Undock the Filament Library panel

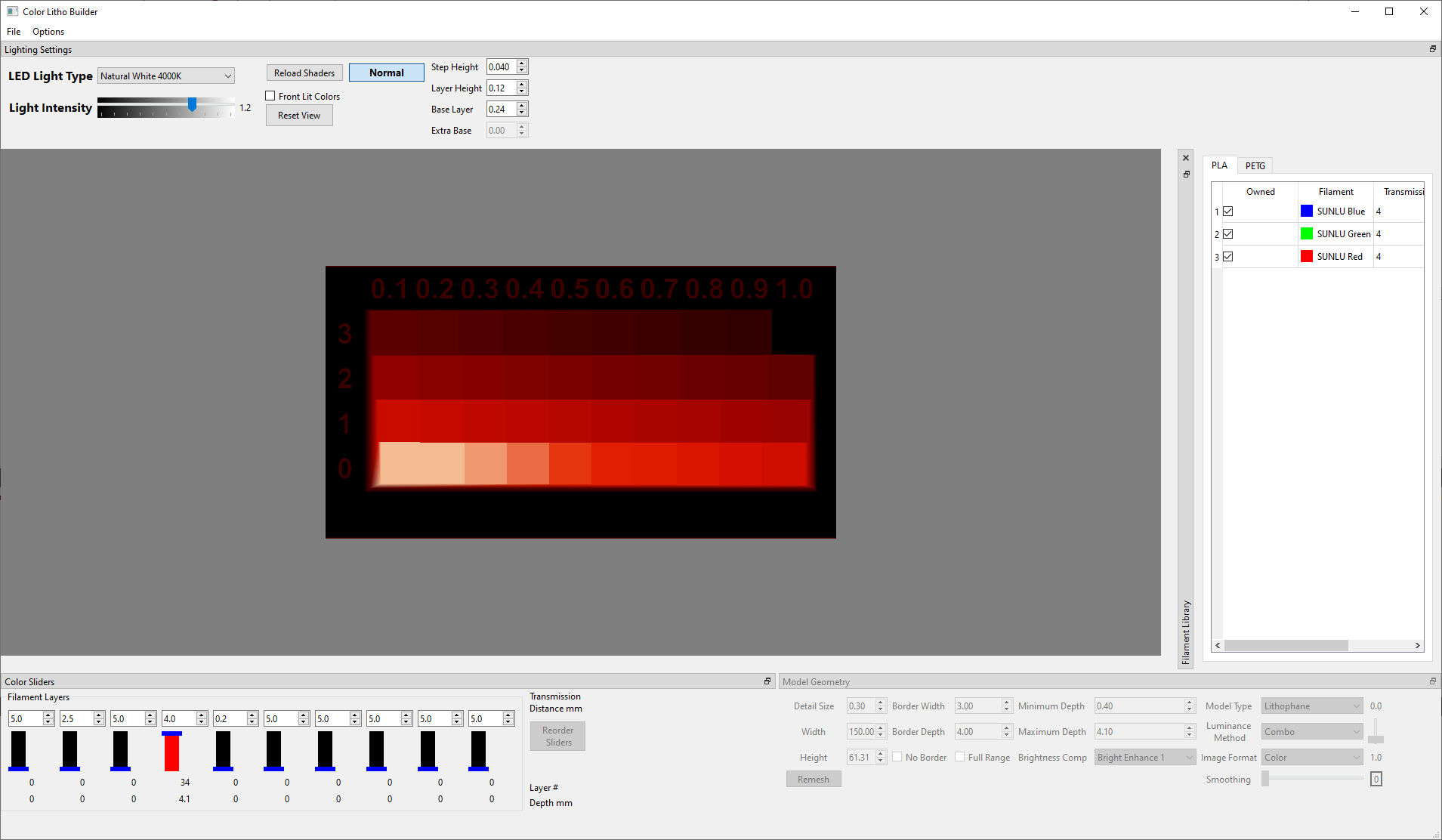1186,174
